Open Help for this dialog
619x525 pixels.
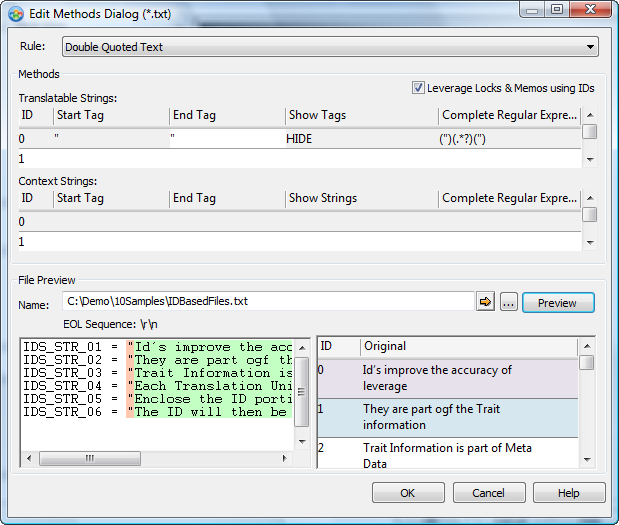tap(569, 493)
